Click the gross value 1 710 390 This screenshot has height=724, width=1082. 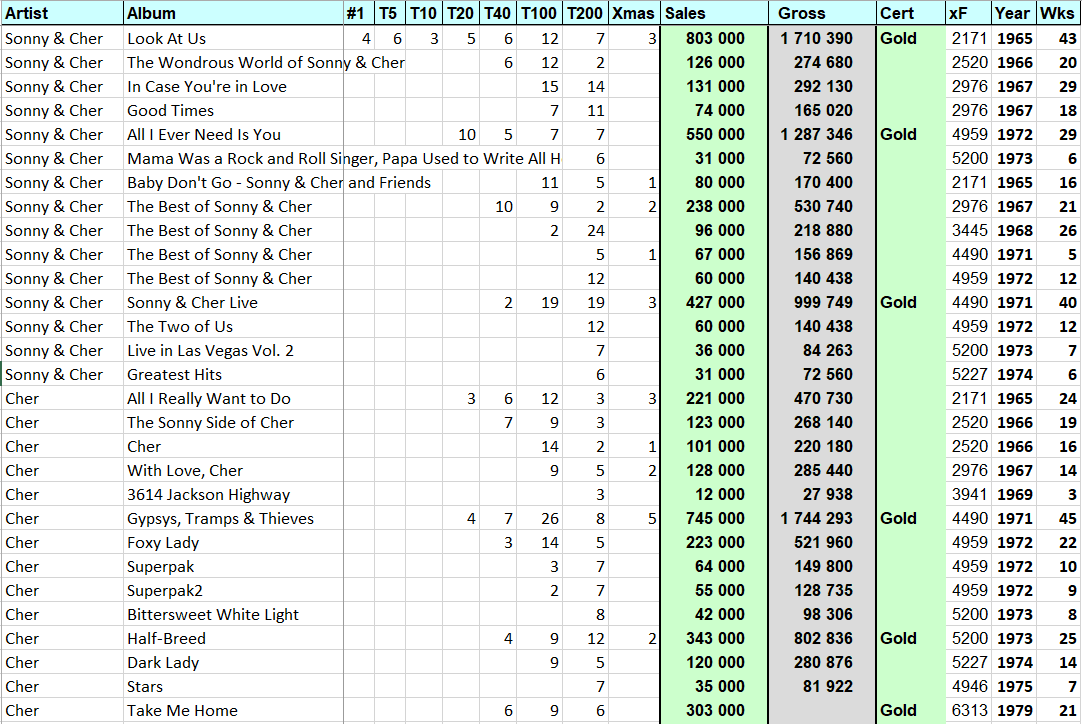tap(822, 39)
